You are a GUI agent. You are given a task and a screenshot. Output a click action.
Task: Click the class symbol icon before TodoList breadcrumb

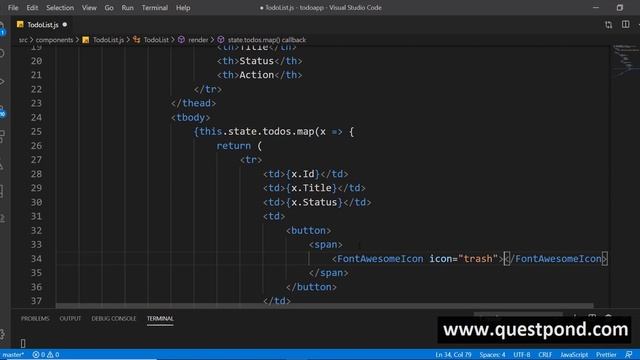click(136, 40)
